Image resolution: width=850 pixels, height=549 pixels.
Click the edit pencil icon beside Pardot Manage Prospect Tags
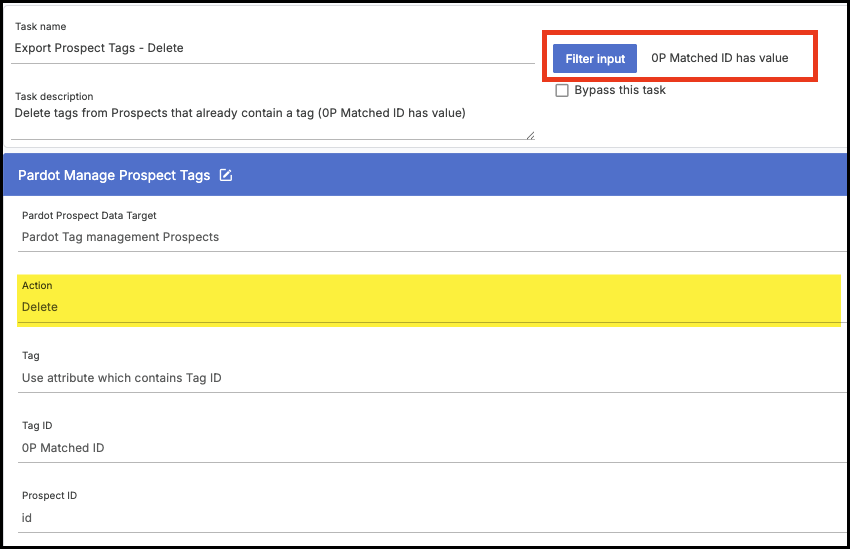coord(226,175)
